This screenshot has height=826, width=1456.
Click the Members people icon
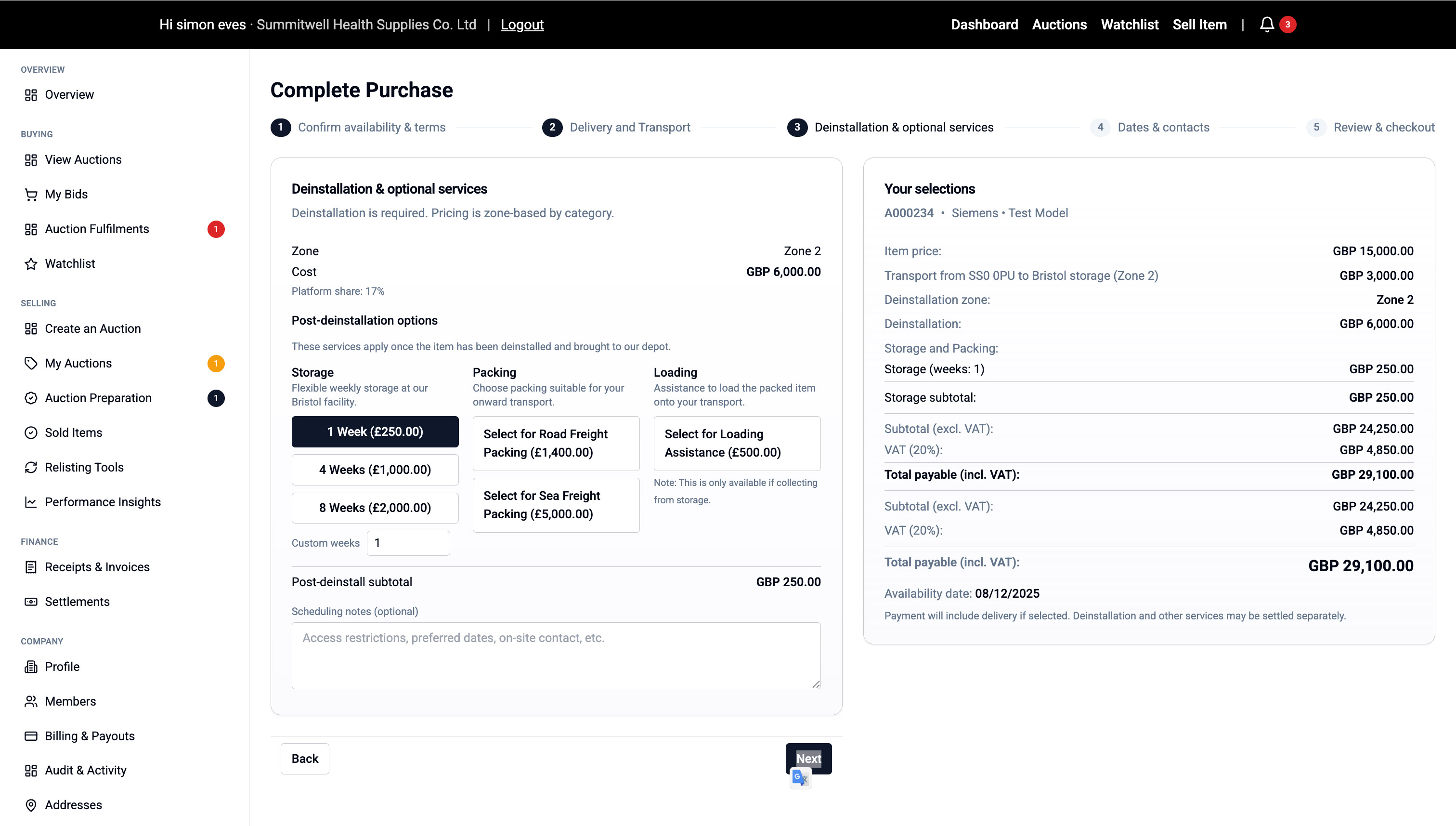point(31,701)
